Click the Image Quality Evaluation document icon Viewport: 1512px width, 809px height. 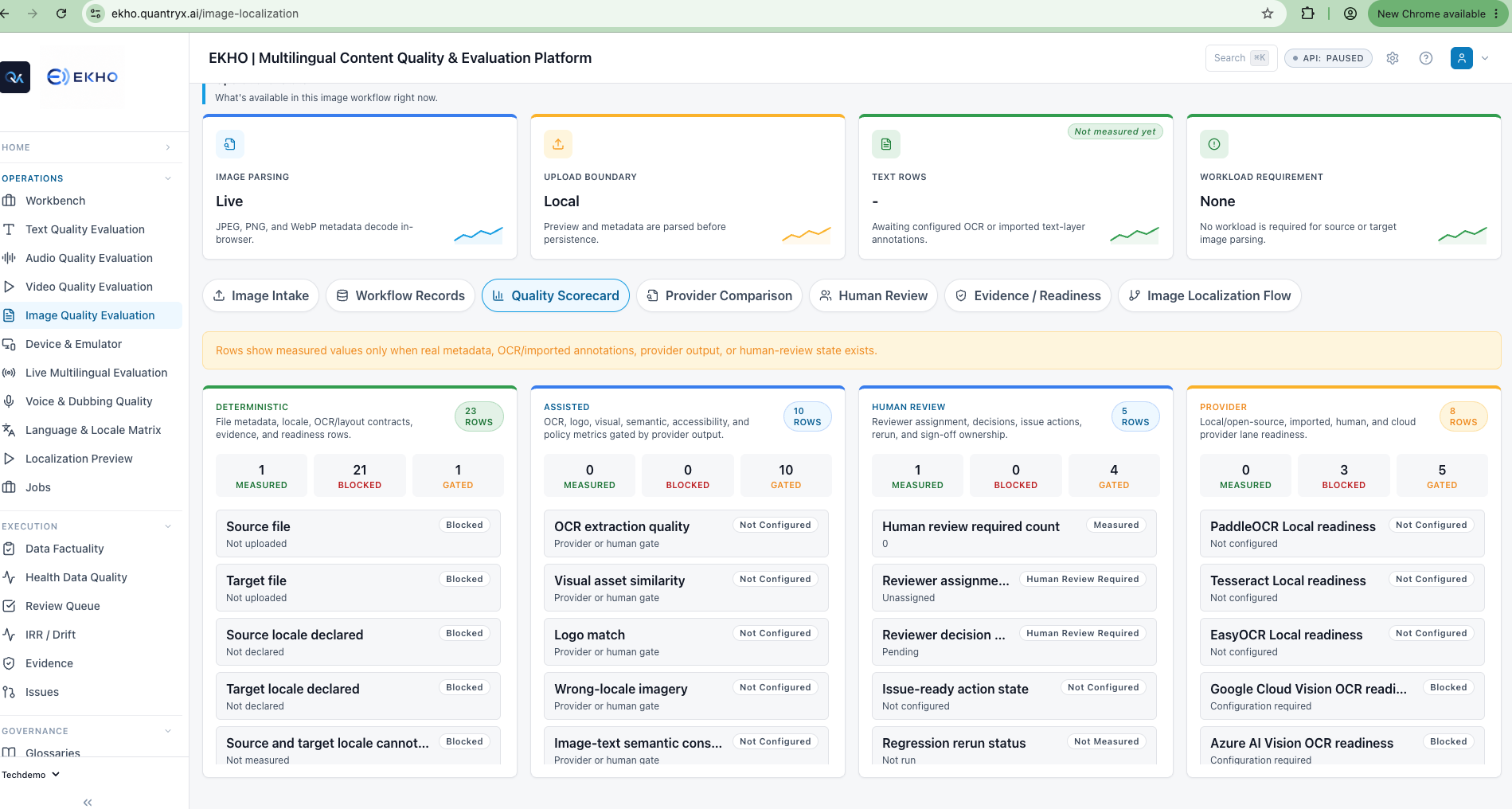click(9, 315)
